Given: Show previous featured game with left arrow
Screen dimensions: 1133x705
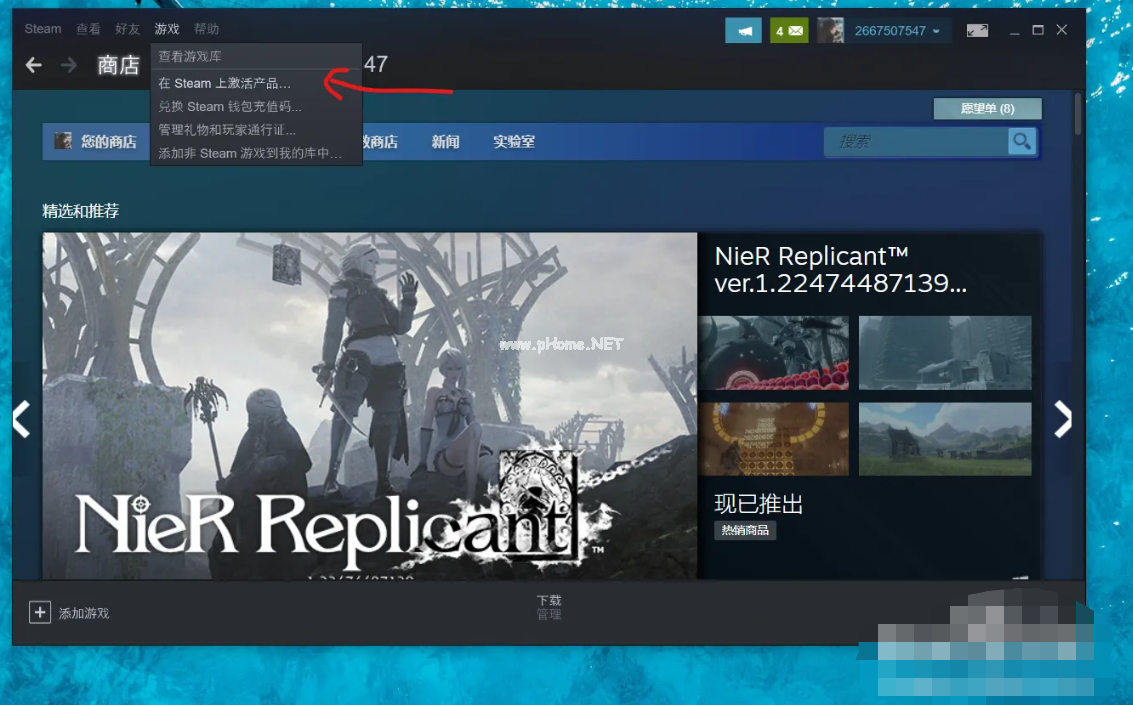Looking at the screenshot, I should [21, 420].
